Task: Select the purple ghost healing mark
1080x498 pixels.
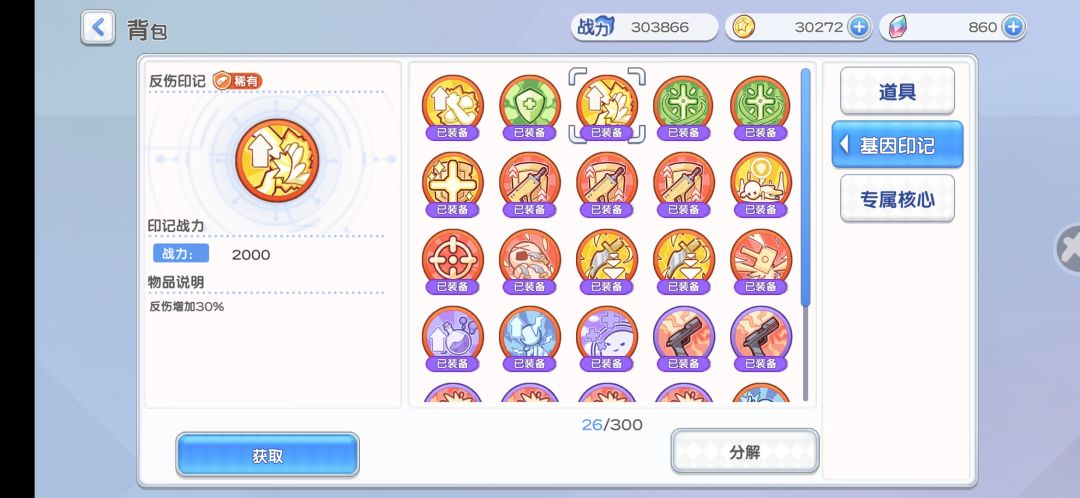Action: 607,338
